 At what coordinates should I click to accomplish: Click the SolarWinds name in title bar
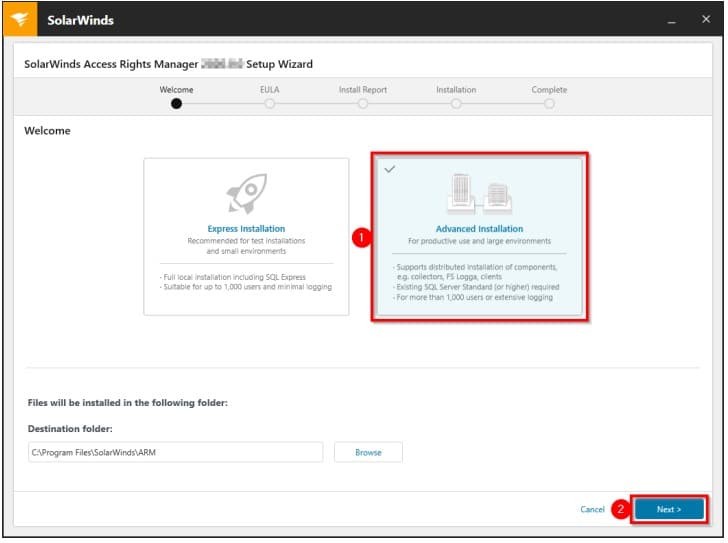click(80, 20)
